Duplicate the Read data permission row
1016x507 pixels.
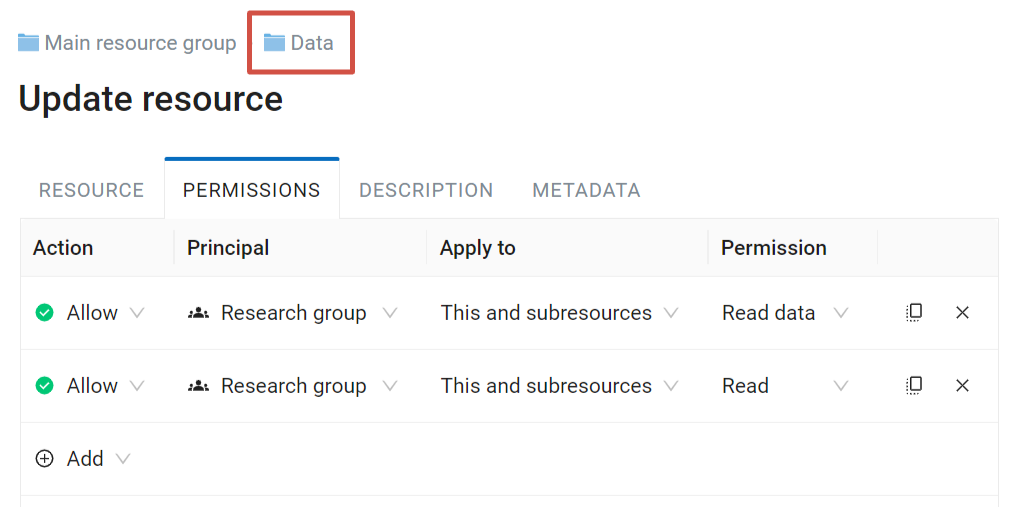pos(914,312)
